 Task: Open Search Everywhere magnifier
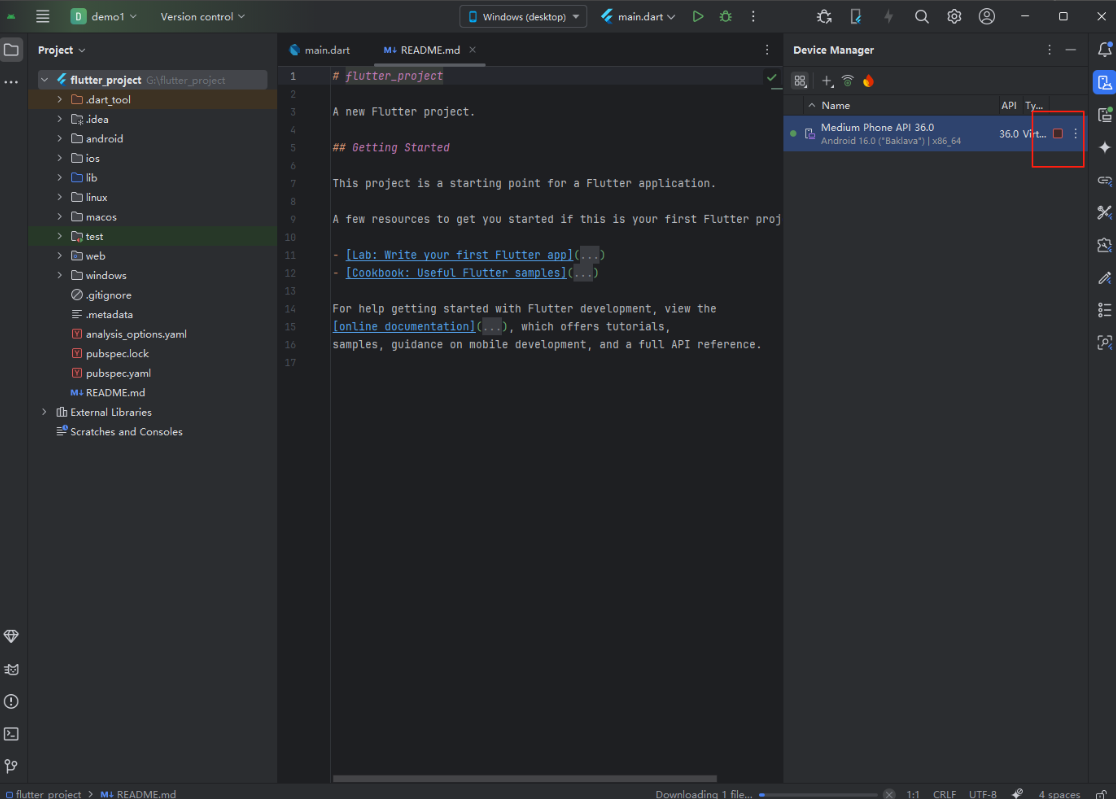922,16
